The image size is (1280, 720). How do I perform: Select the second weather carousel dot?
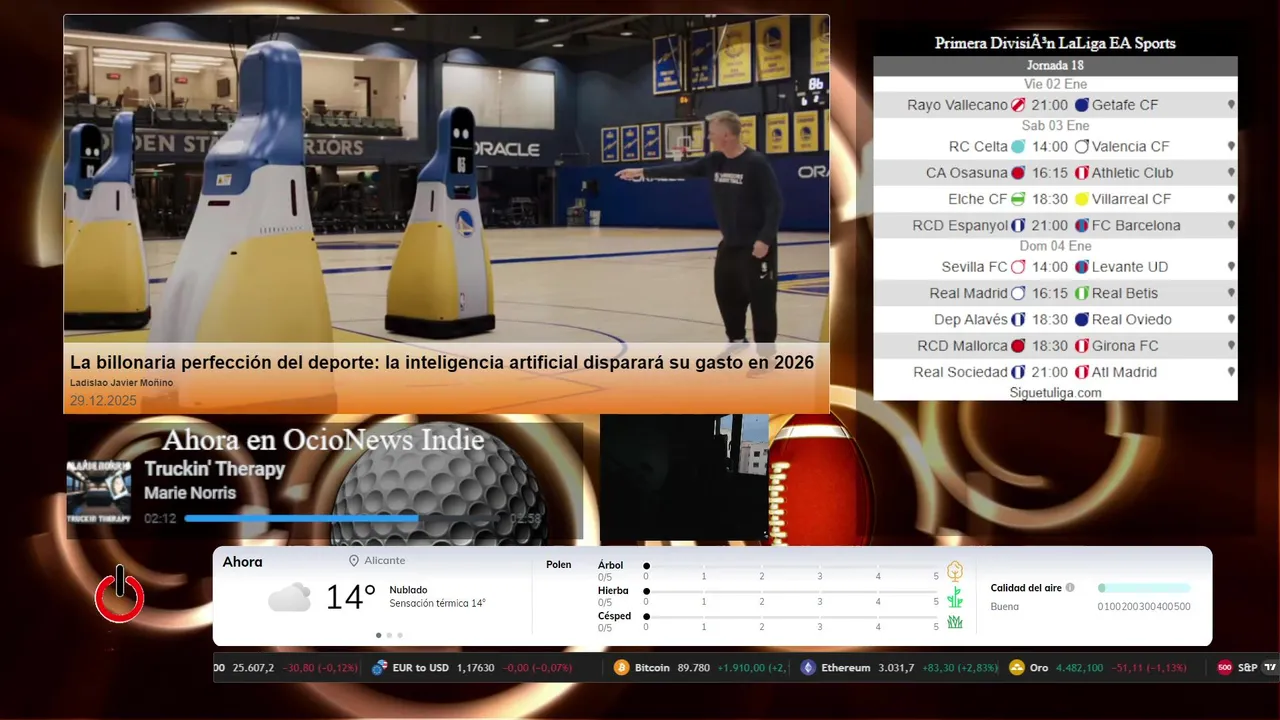click(x=389, y=635)
